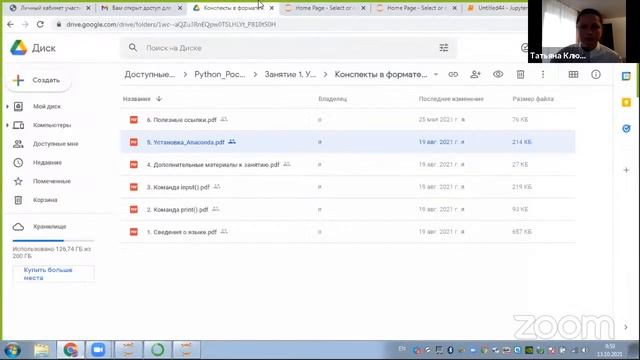Copy link for the current folder

pyautogui.click(x=453, y=75)
